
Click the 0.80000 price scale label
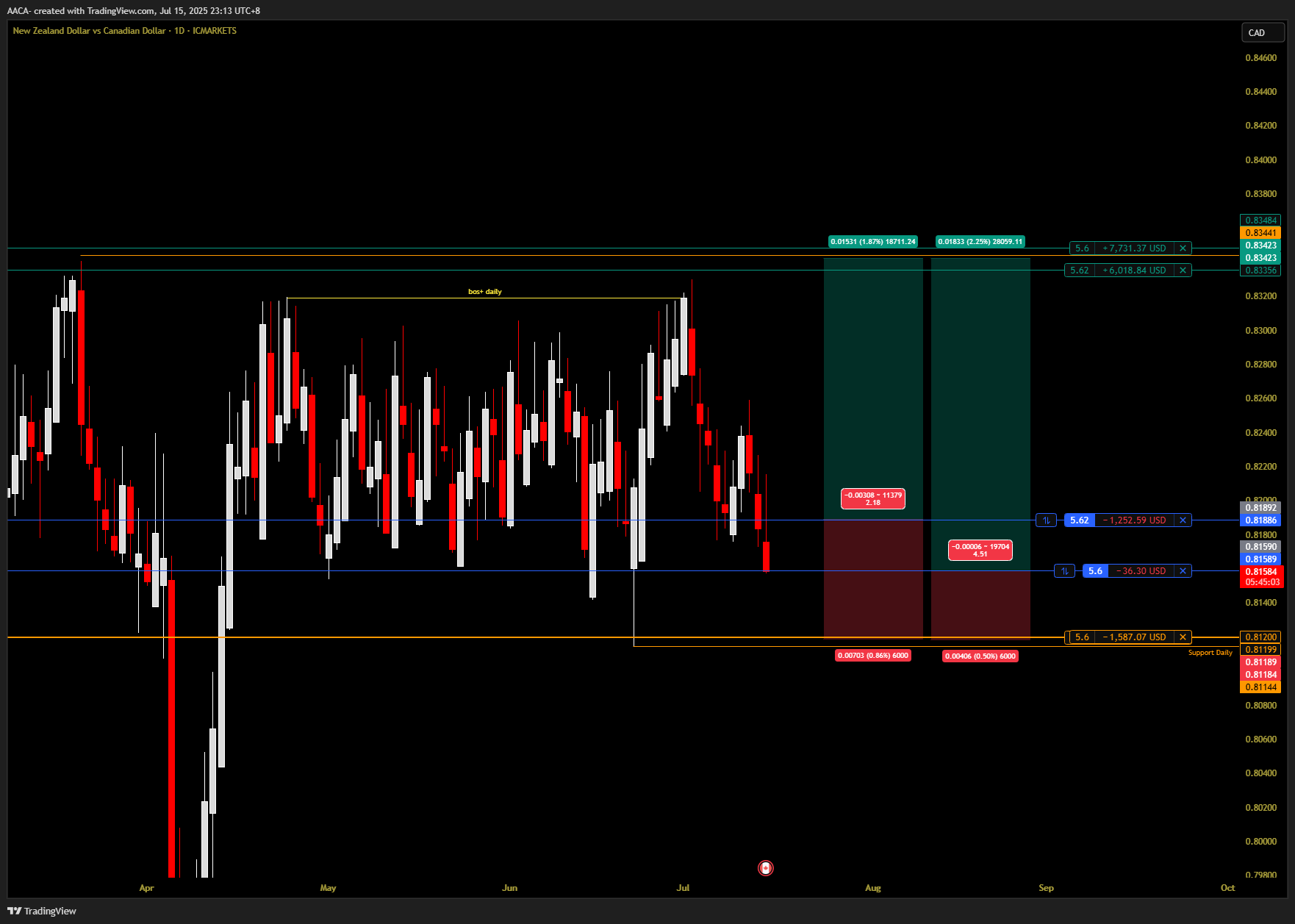tap(1260, 842)
